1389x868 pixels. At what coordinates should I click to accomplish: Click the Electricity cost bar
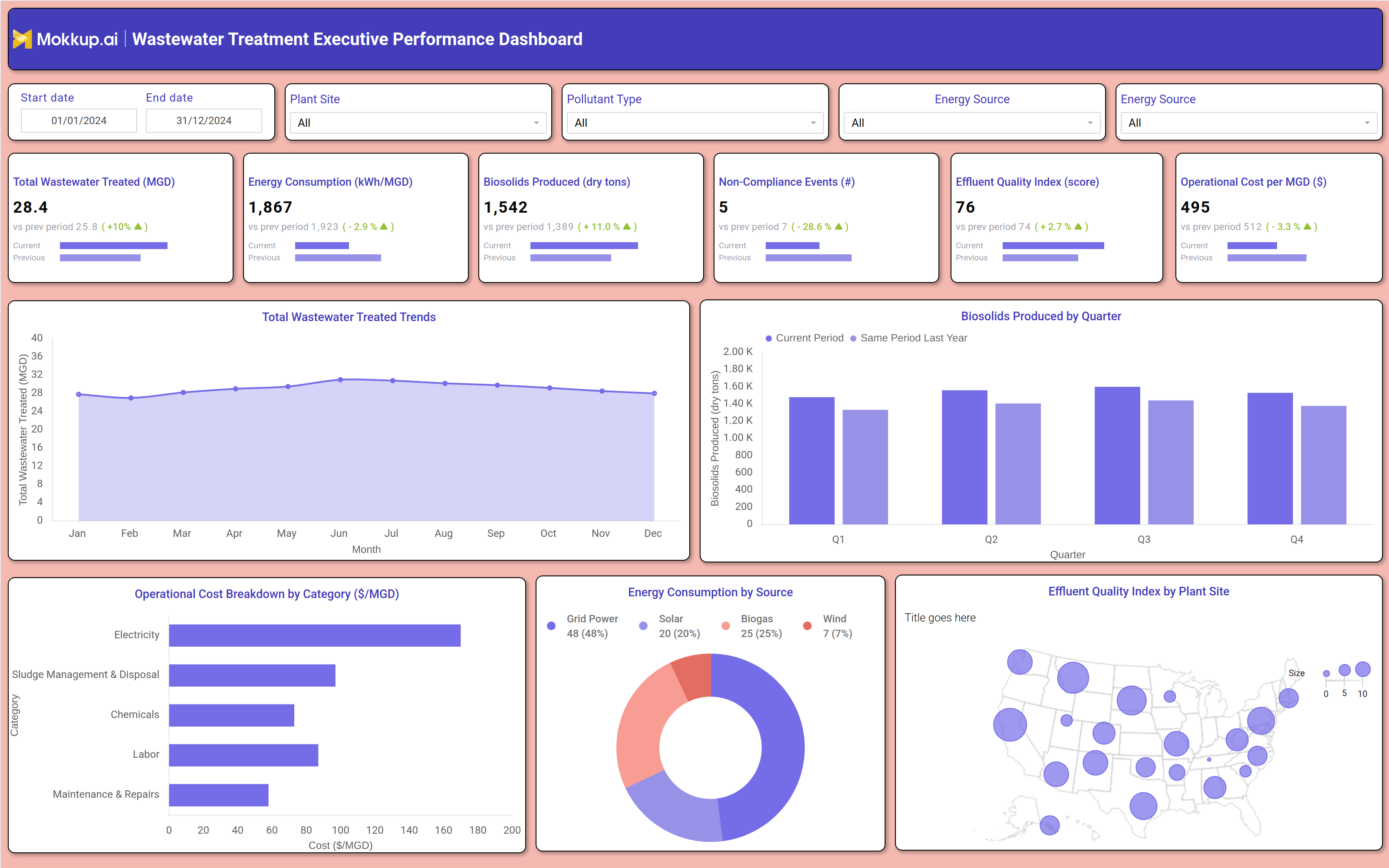click(x=315, y=635)
